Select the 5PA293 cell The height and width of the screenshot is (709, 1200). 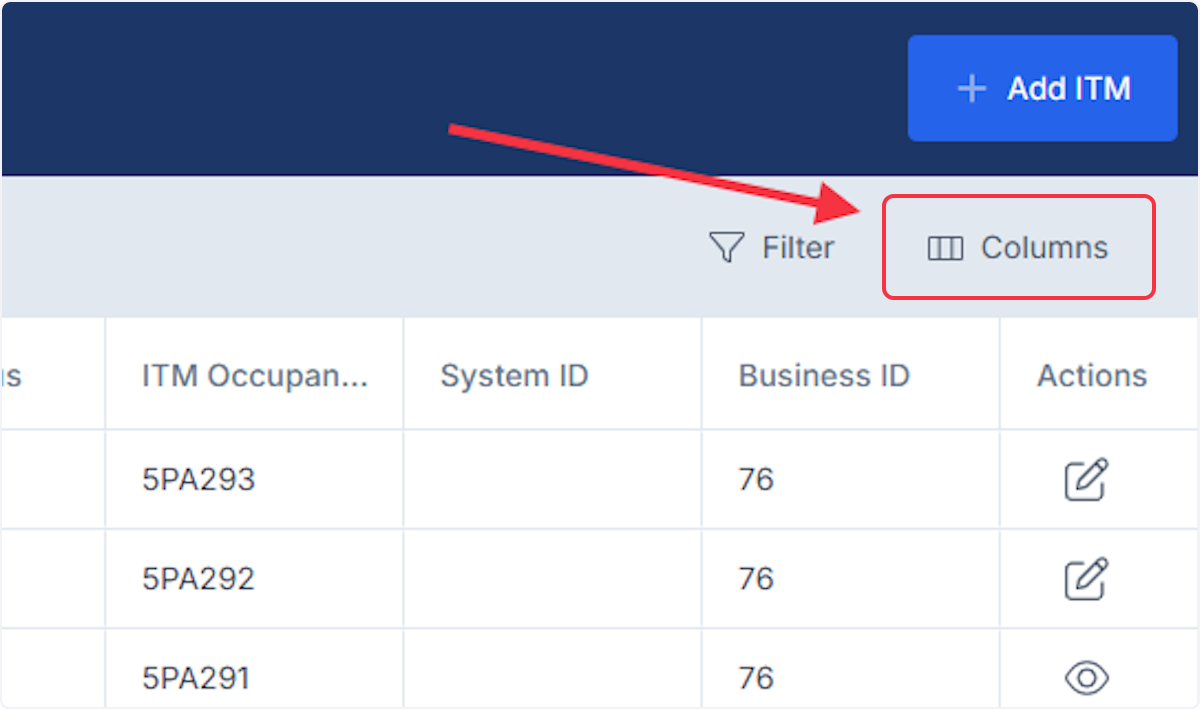pyautogui.click(x=255, y=480)
